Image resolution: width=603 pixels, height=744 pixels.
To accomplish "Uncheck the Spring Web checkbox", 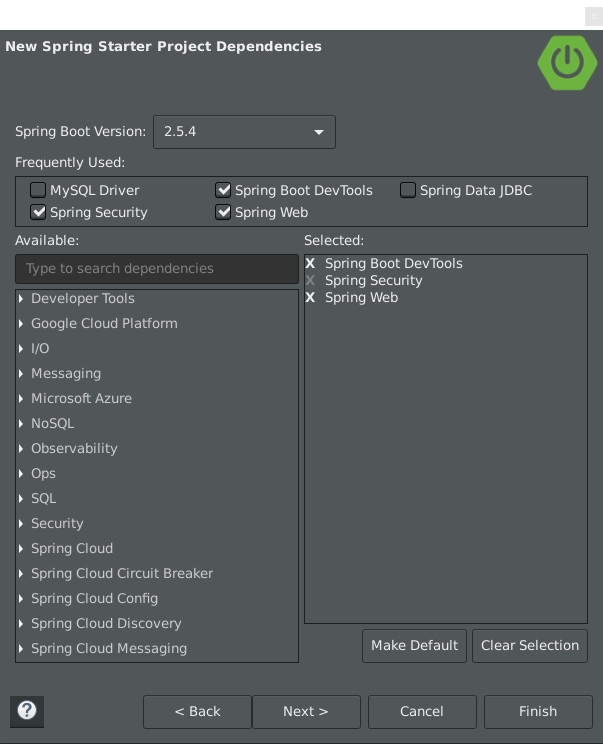I will click(223, 212).
